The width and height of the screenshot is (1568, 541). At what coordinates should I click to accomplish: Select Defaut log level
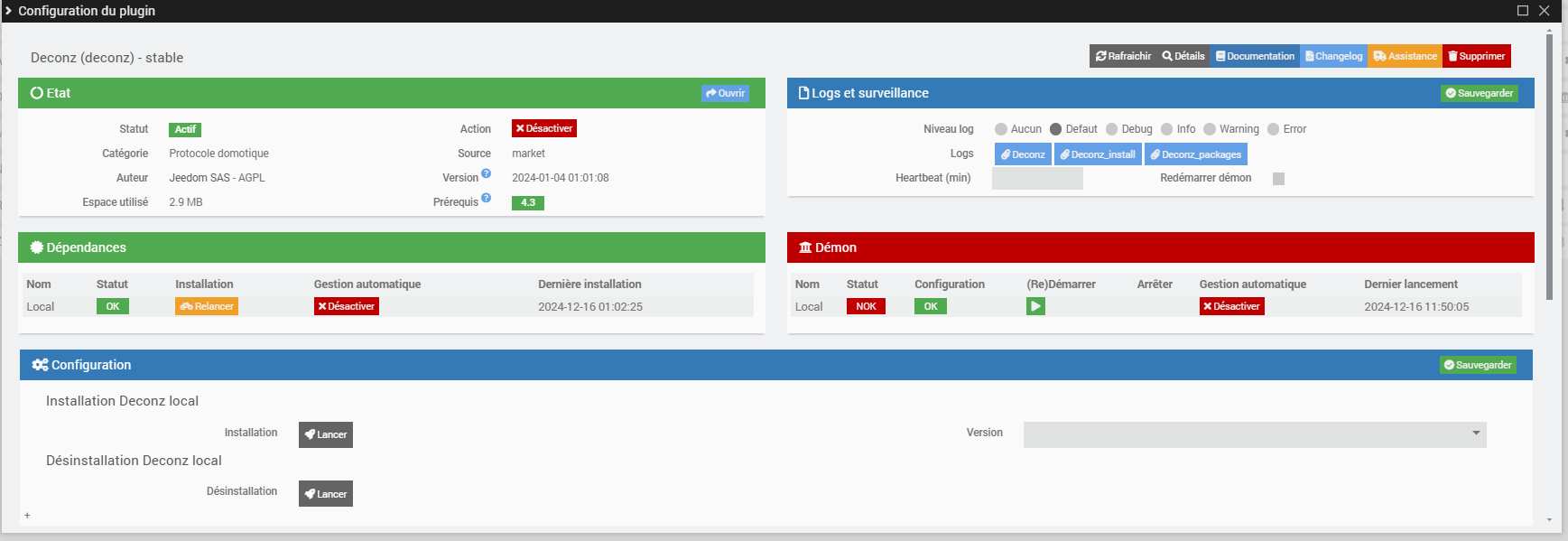pos(1055,129)
